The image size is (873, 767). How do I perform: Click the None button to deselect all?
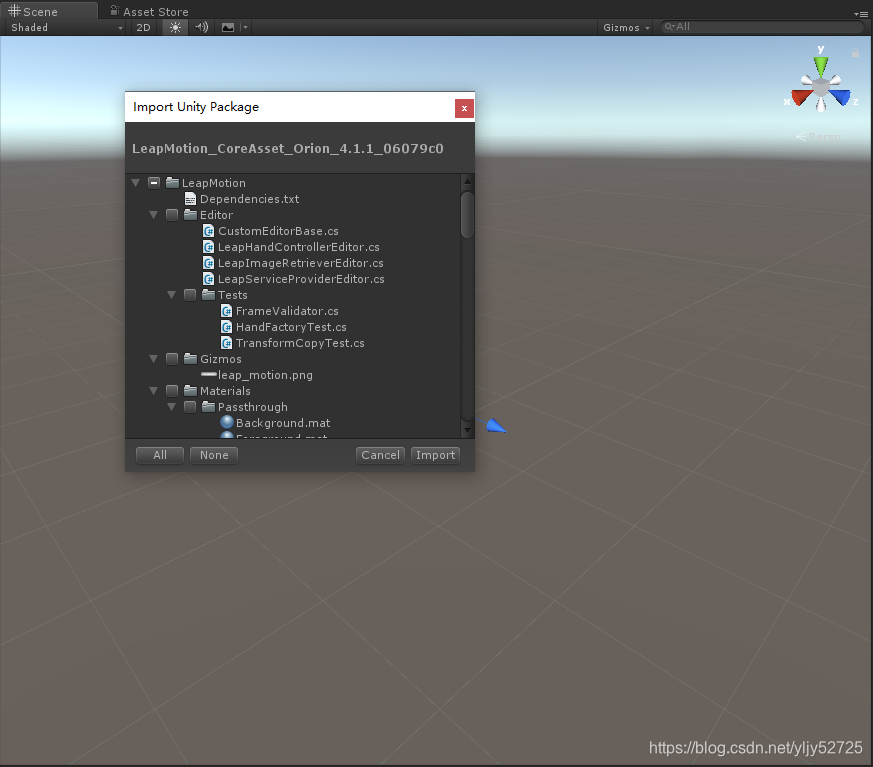[x=214, y=455]
